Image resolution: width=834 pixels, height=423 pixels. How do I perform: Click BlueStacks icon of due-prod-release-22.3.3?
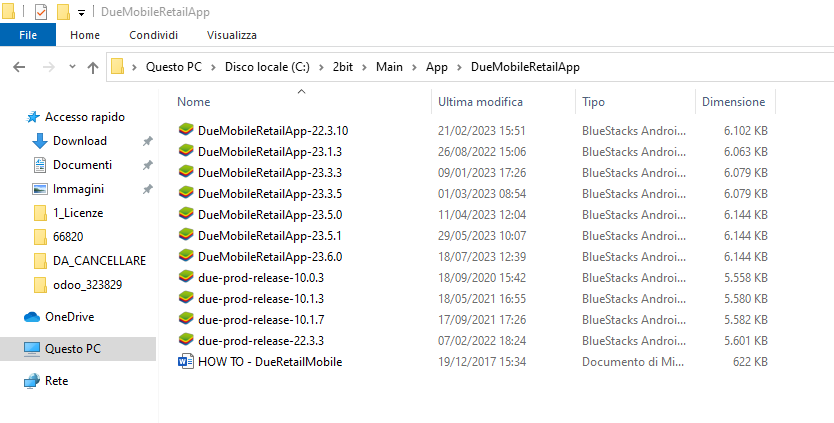[186, 341]
